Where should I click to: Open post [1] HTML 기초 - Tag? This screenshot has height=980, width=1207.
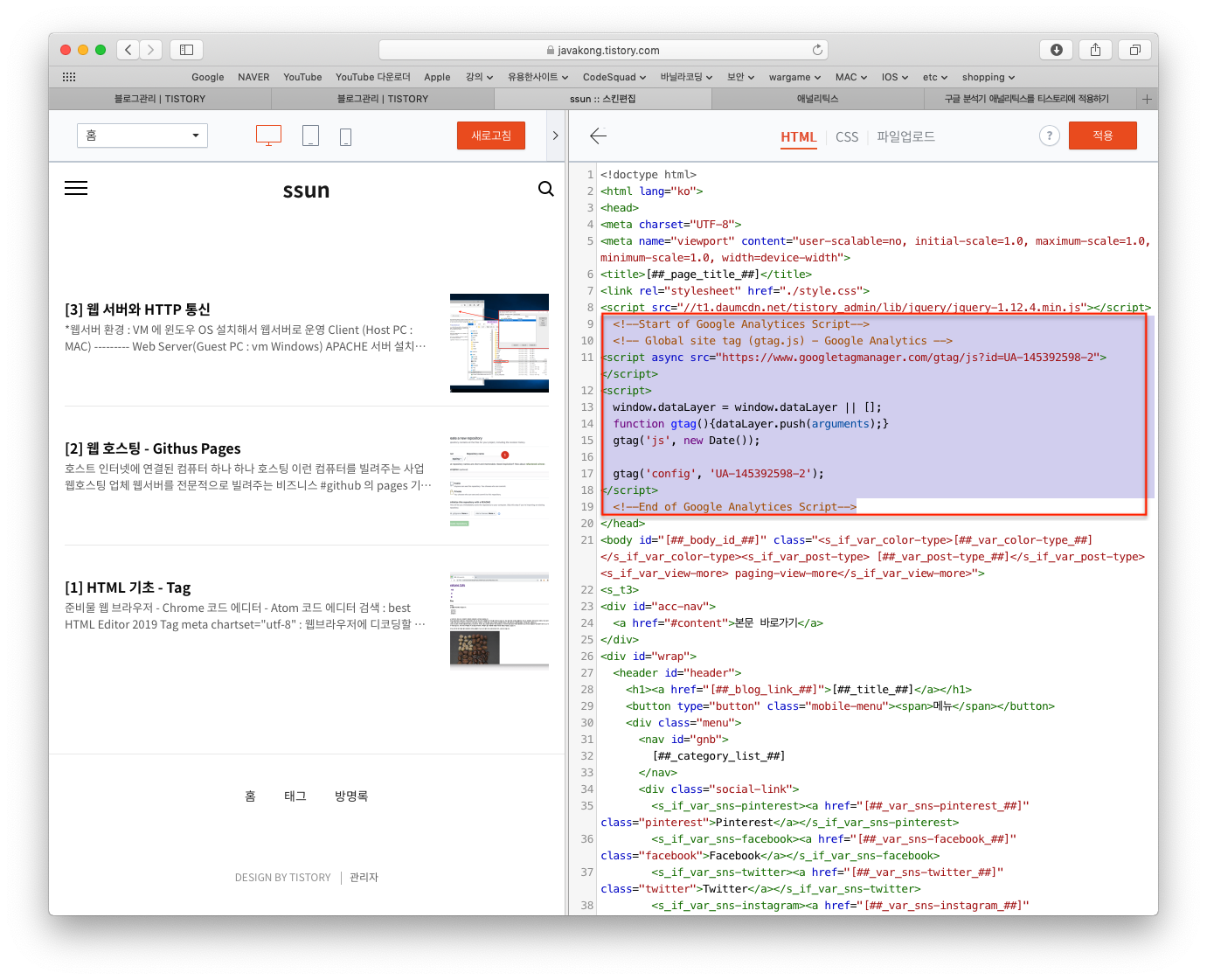[x=128, y=587]
